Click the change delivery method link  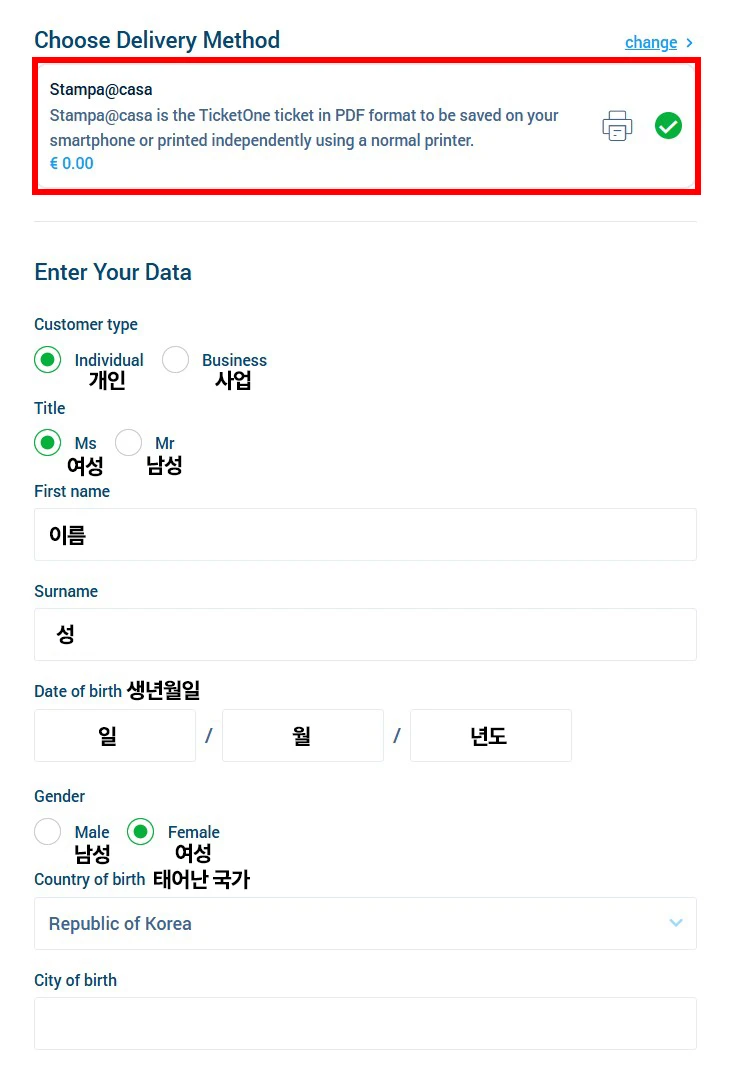point(651,42)
